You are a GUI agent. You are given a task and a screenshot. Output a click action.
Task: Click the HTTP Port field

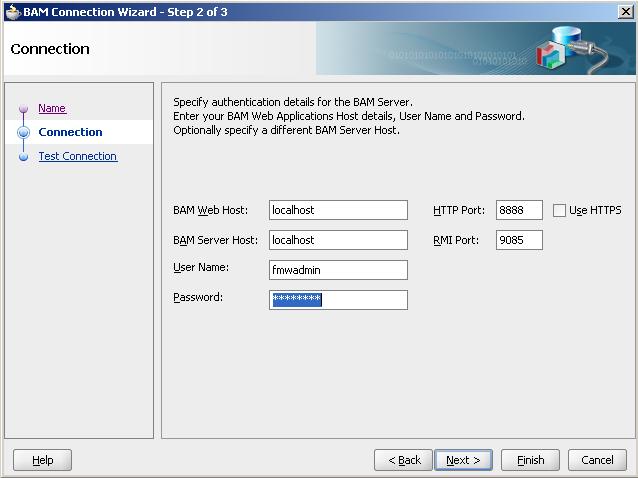click(519, 210)
